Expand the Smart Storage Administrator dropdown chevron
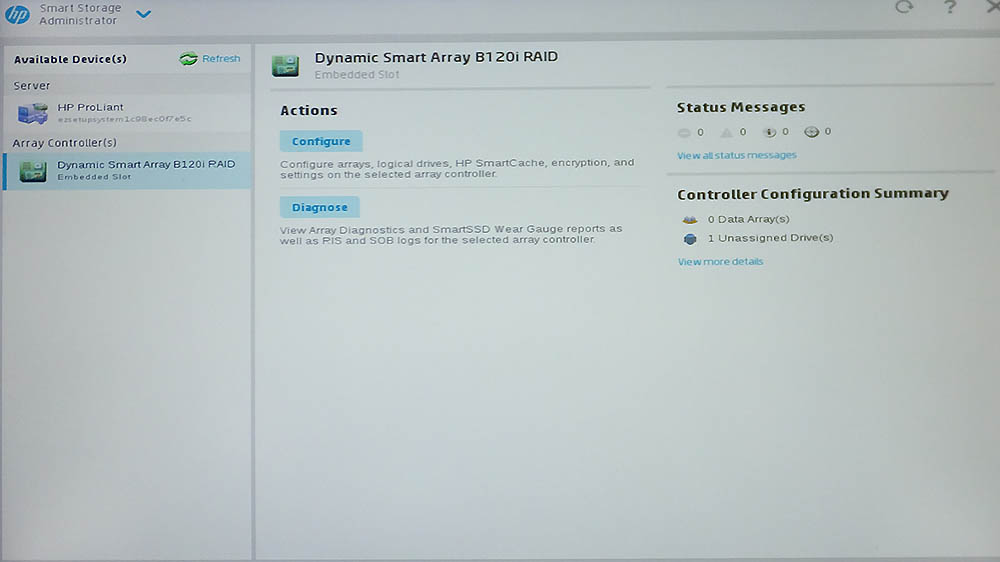The height and width of the screenshot is (562, 1000). tap(143, 13)
